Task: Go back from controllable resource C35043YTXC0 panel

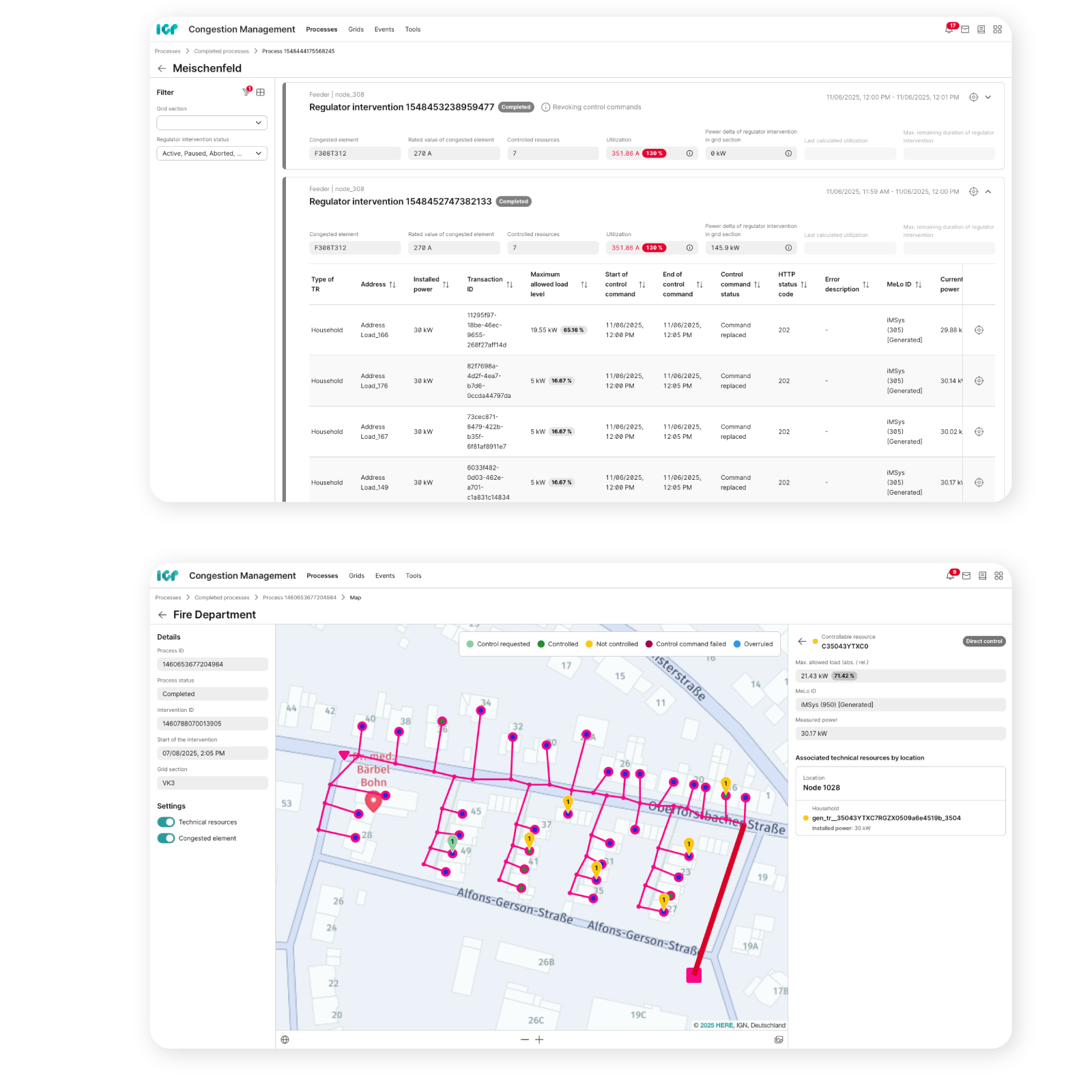Action: [x=802, y=642]
